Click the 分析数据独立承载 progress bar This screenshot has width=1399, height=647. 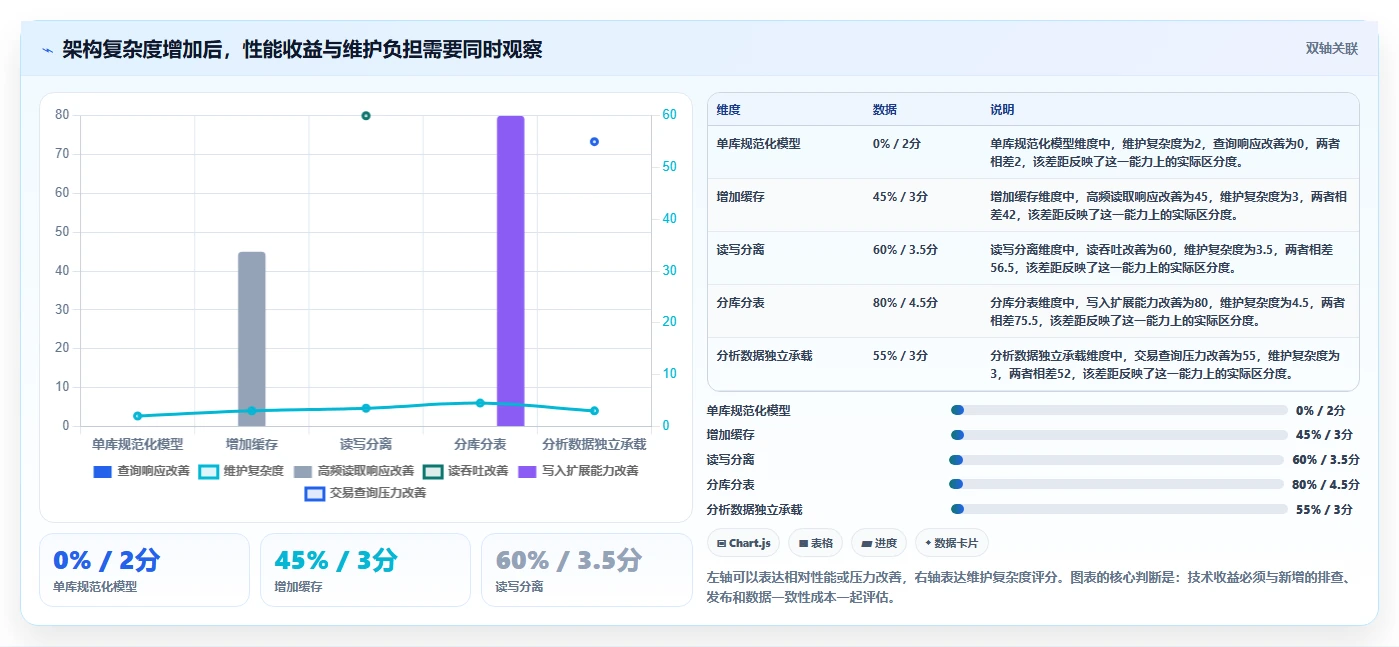pos(1119,509)
